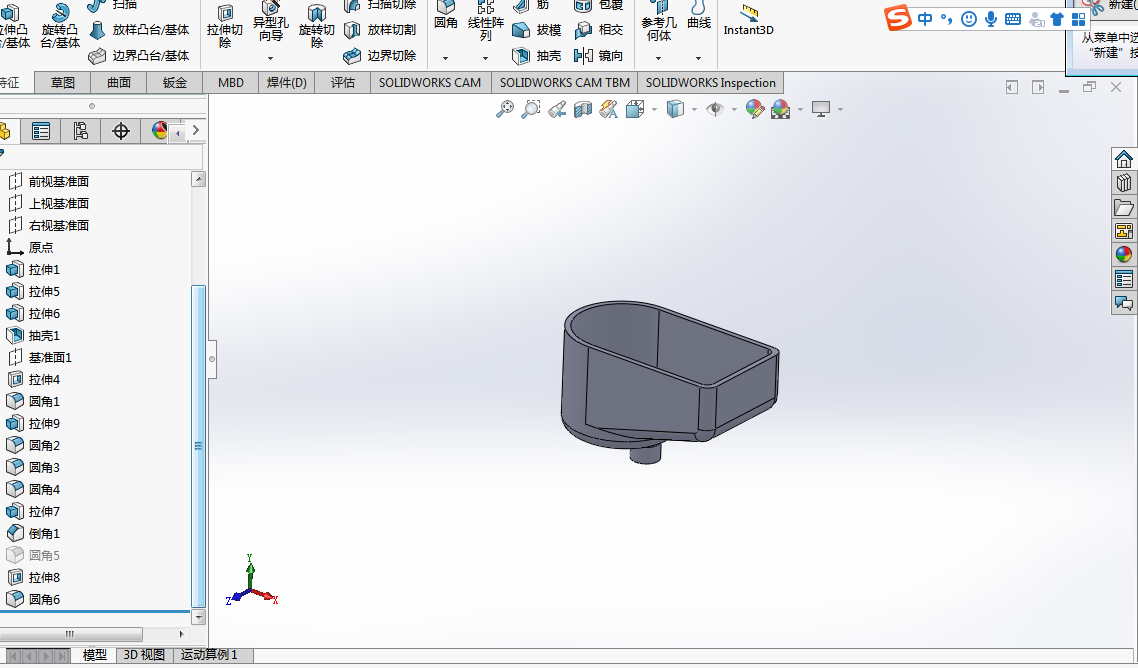Image resolution: width=1138 pixels, height=668 pixels.
Task: Open the 参考几何体 reference geometry tool
Action: (658, 22)
